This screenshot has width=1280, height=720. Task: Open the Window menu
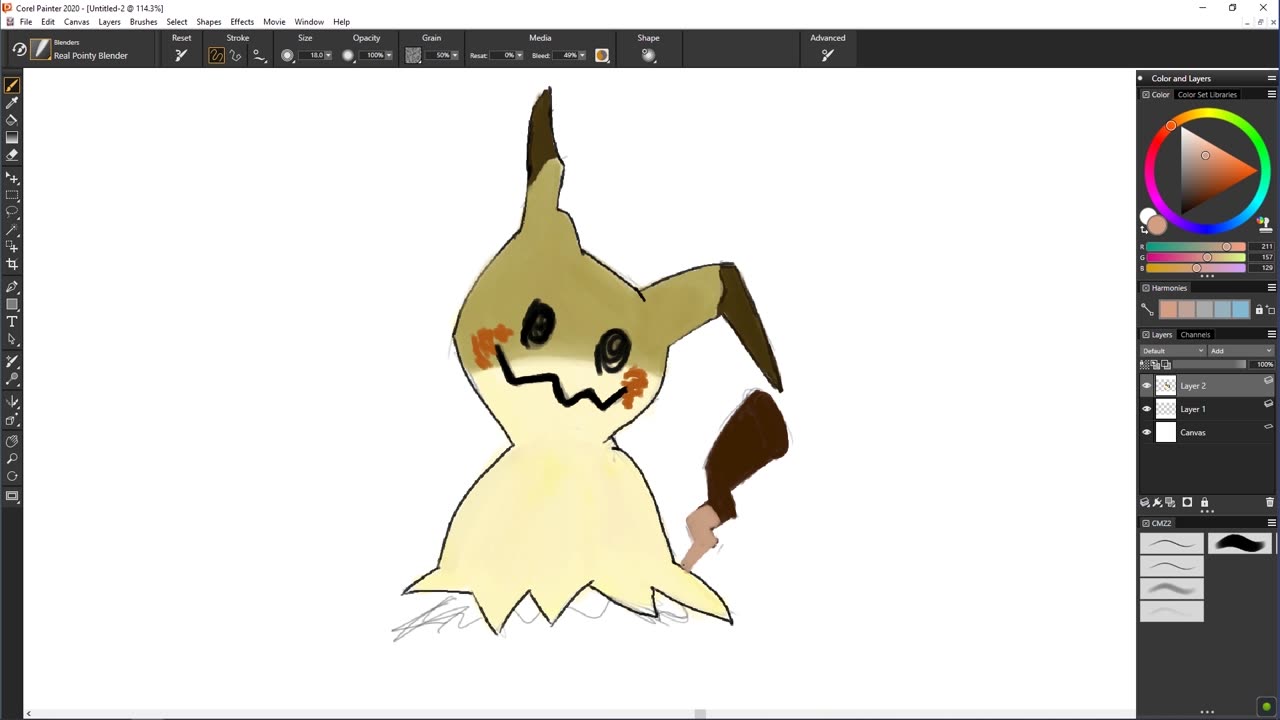309,21
